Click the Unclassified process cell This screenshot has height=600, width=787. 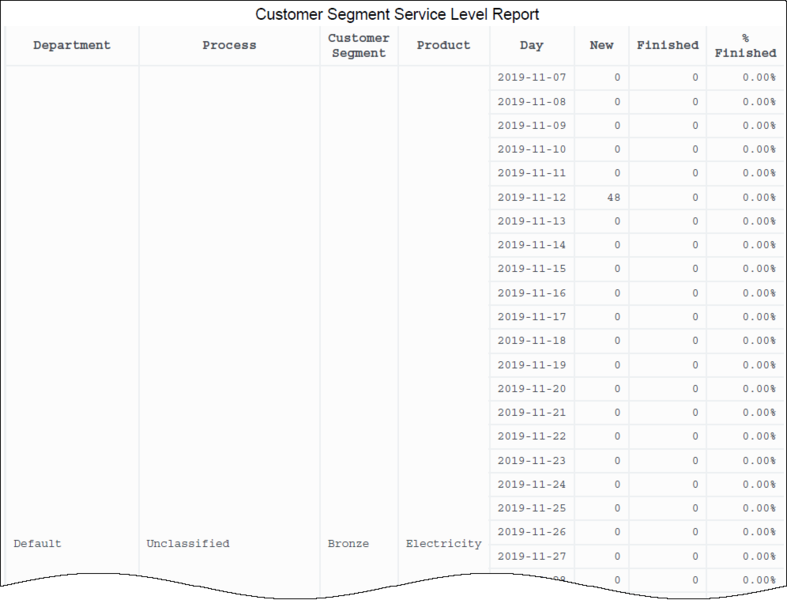pyautogui.click(x=188, y=543)
